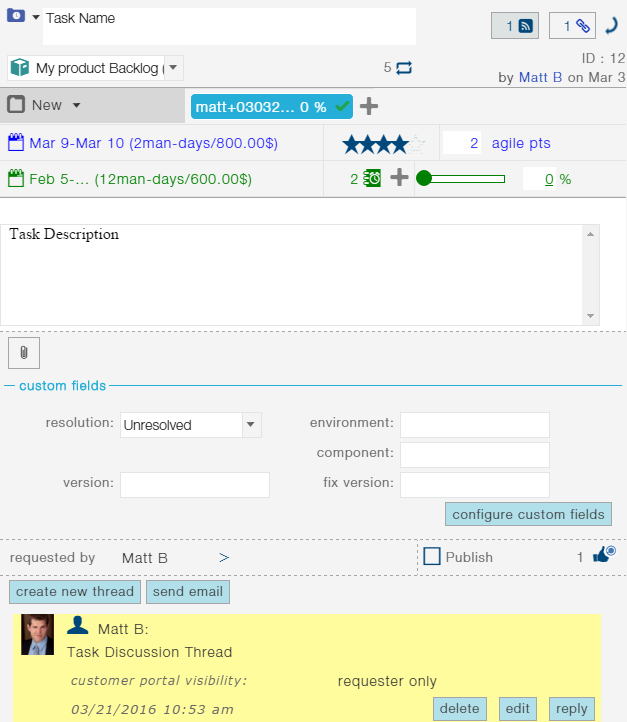Image resolution: width=627 pixels, height=722 pixels.
Task: Open the green time log stopwatch icon
Action: click(x=372, y=178)
